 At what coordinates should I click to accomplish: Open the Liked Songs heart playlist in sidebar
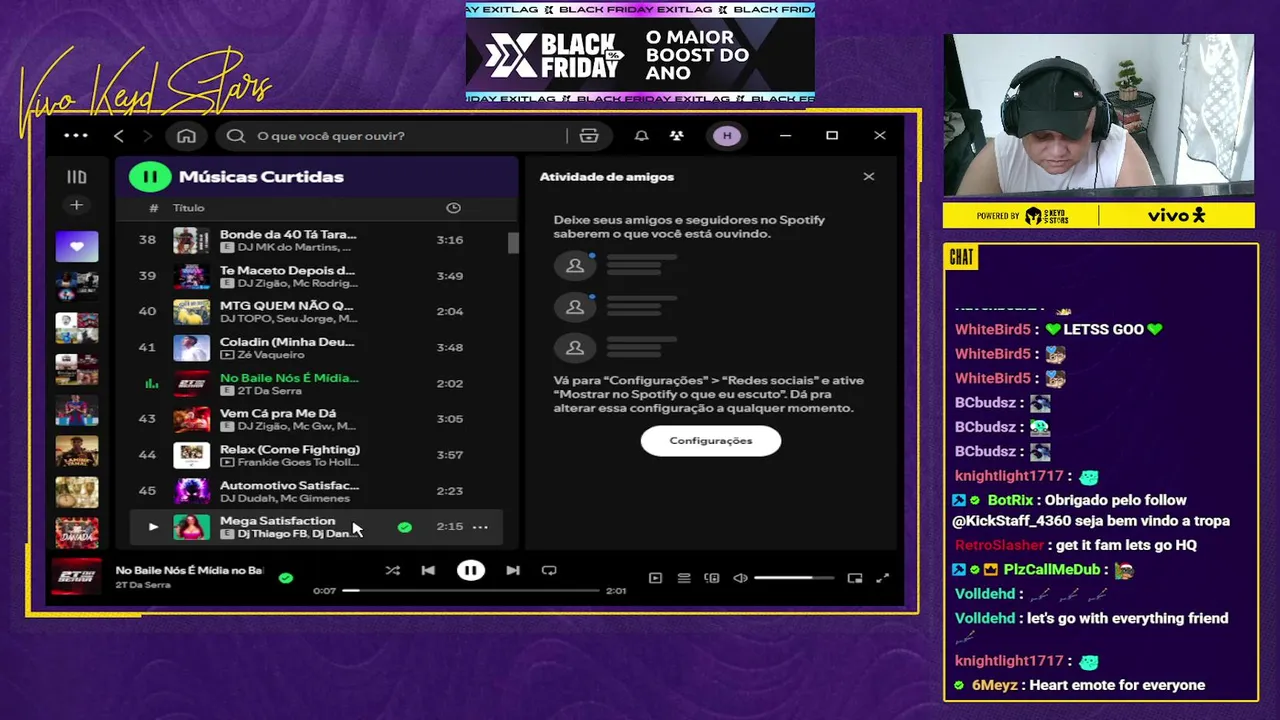[77, 246]
